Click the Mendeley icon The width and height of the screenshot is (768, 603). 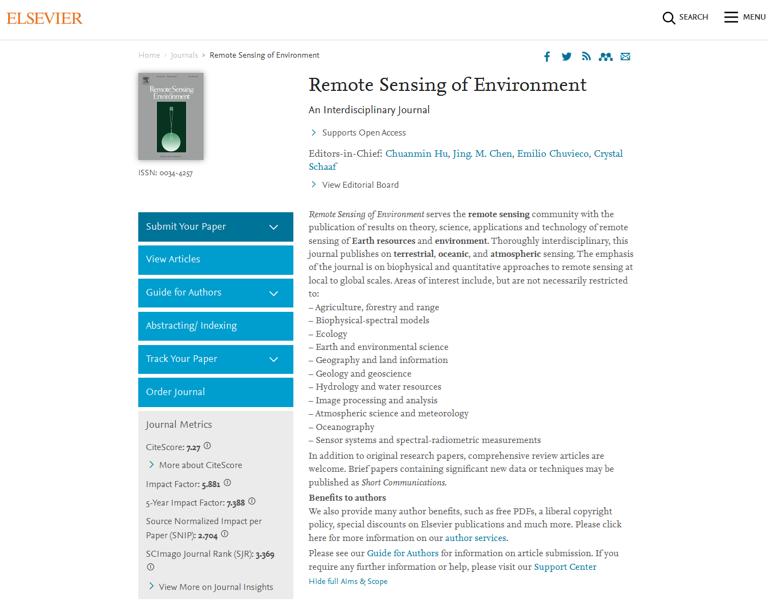click(x=605, y=57)
